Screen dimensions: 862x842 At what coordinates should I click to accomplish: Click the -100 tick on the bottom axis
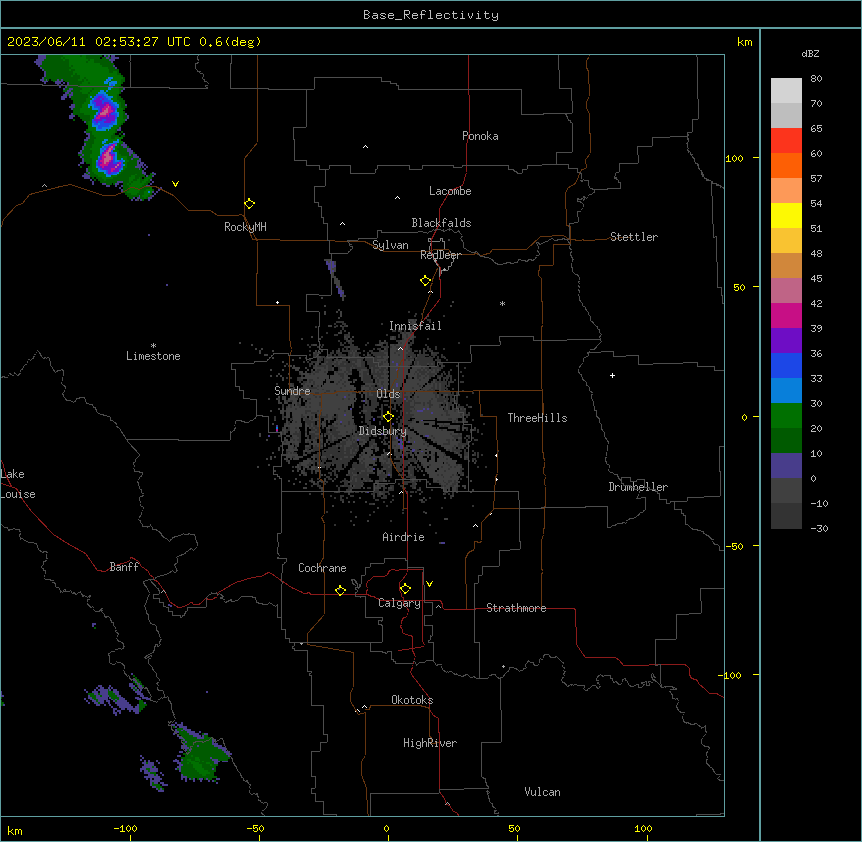pyautogui.click(x=125, y=828)
